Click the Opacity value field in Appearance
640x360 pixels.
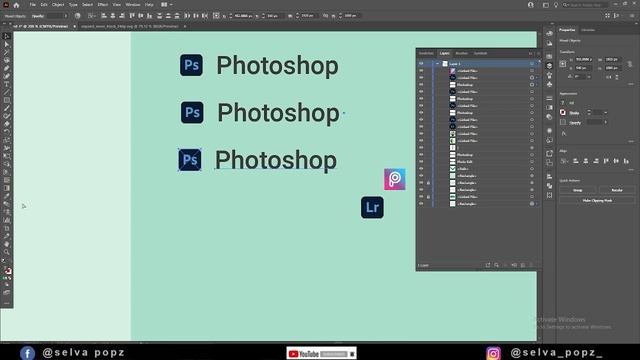tap(594, 122)
